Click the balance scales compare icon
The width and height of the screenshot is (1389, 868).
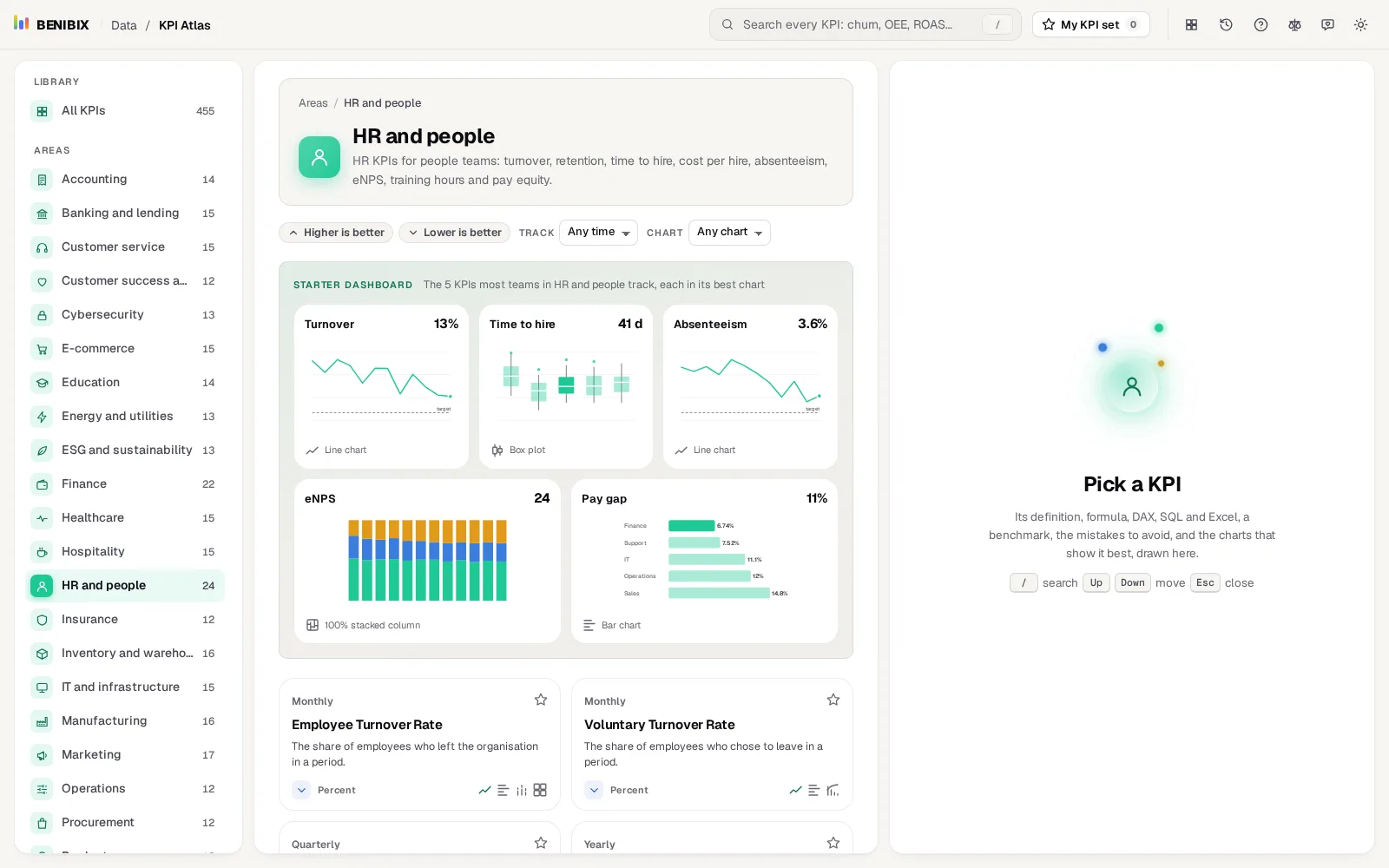coord(1294,25)
